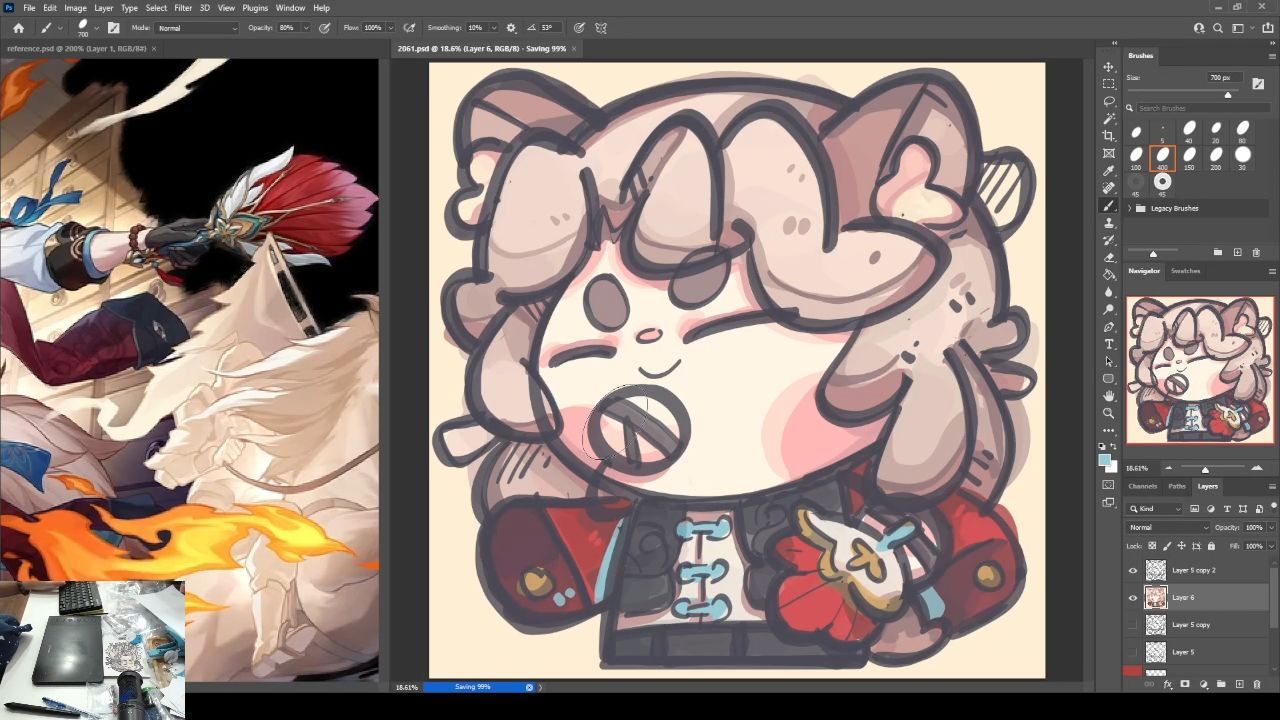Select the 150 brush preset
Image resolution: width=1280 pixels, height=720 pixels.
coord(1189,158)
